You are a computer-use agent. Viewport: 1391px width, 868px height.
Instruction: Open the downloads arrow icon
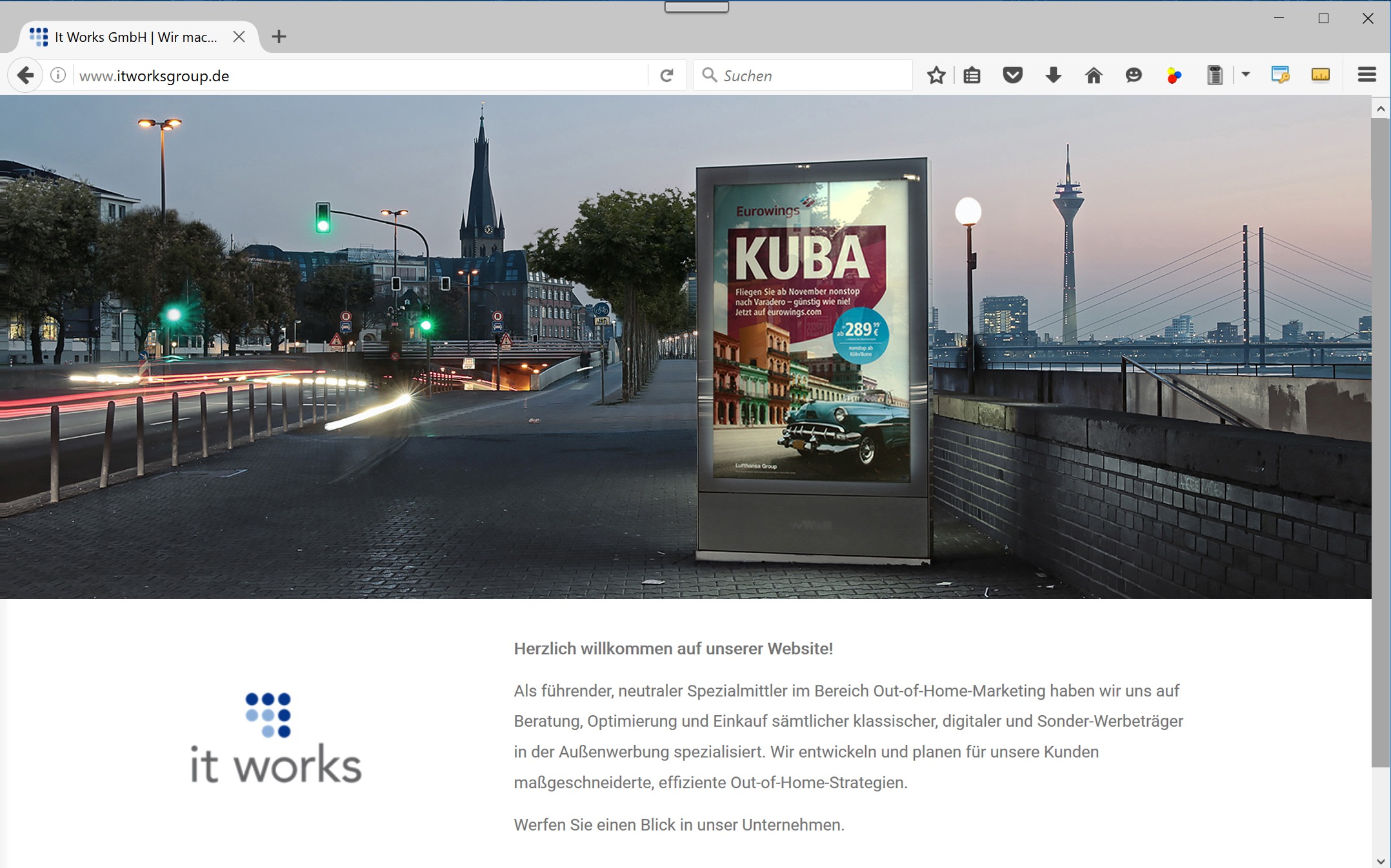pyautogui.click(x=1053, y=75)
